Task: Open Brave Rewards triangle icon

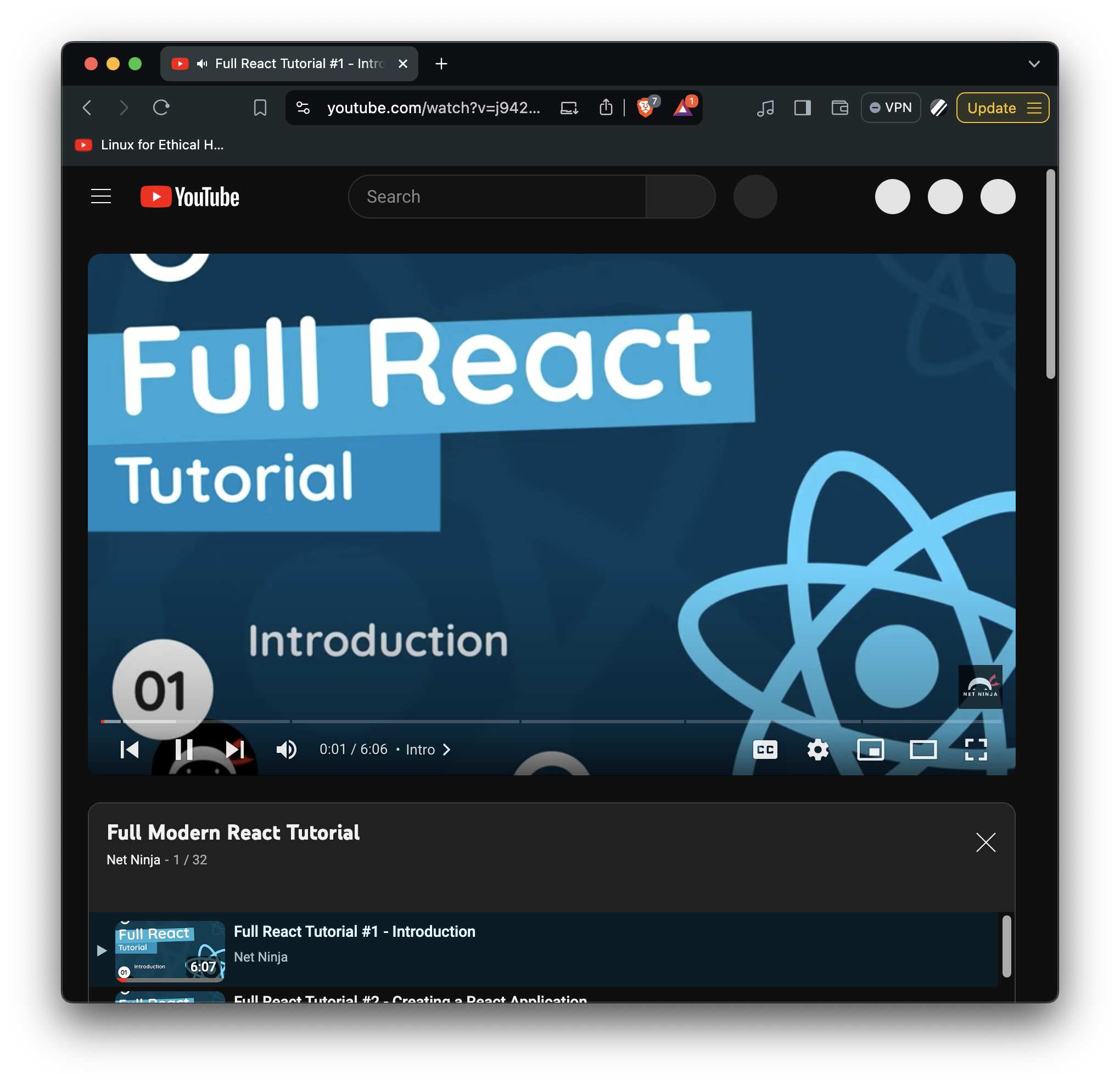Action: tap(684, 107)
